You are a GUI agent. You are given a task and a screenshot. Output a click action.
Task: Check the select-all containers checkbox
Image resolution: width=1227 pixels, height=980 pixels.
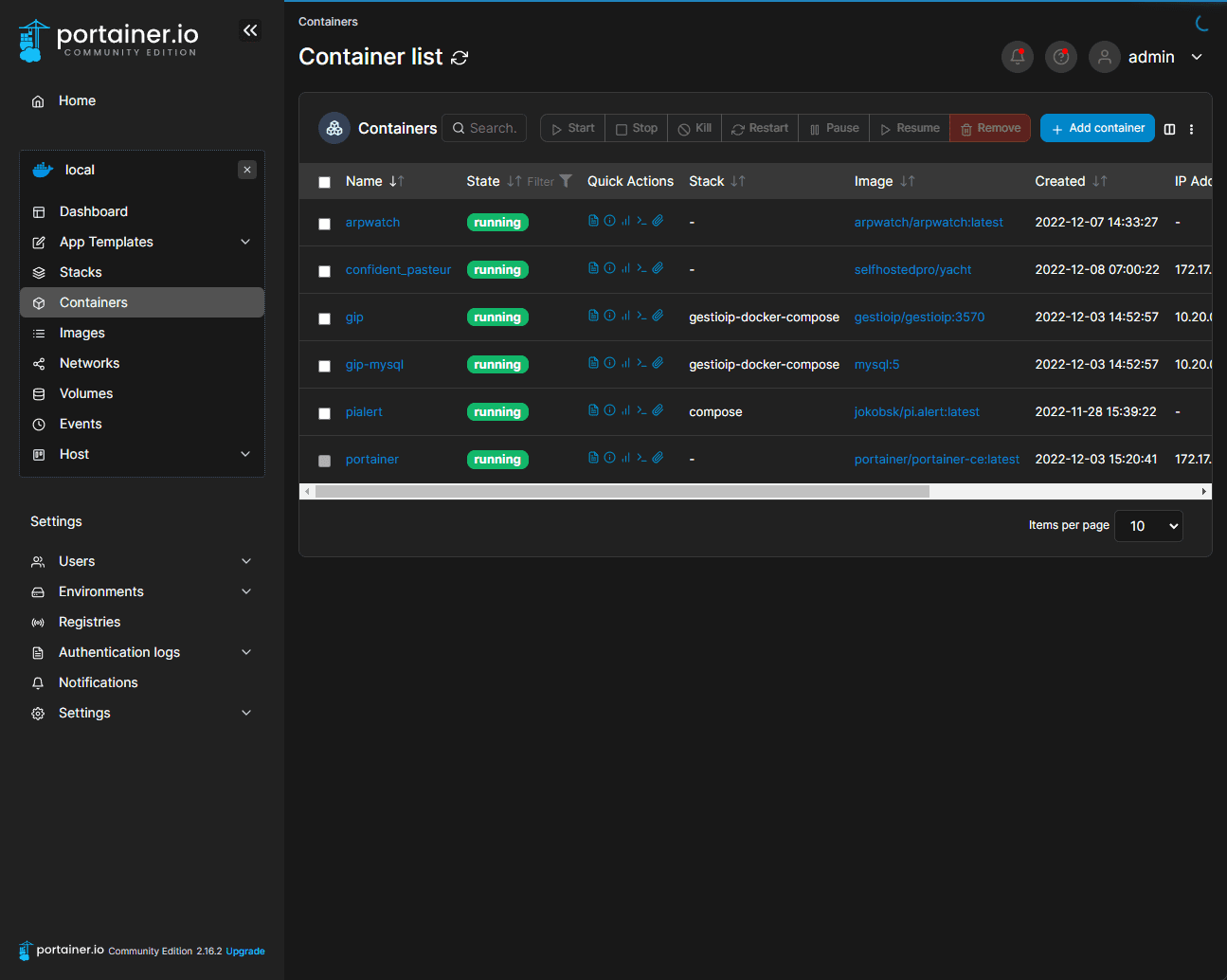click(x=325, y=181)
